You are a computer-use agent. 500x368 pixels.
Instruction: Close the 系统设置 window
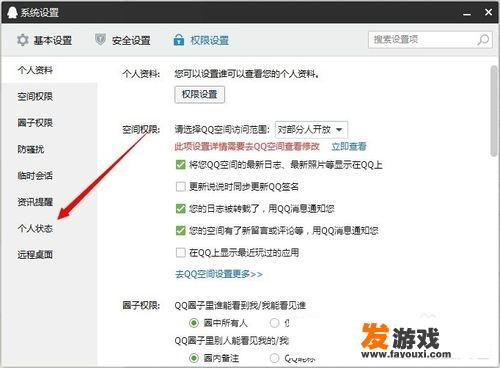pos(488,13)
